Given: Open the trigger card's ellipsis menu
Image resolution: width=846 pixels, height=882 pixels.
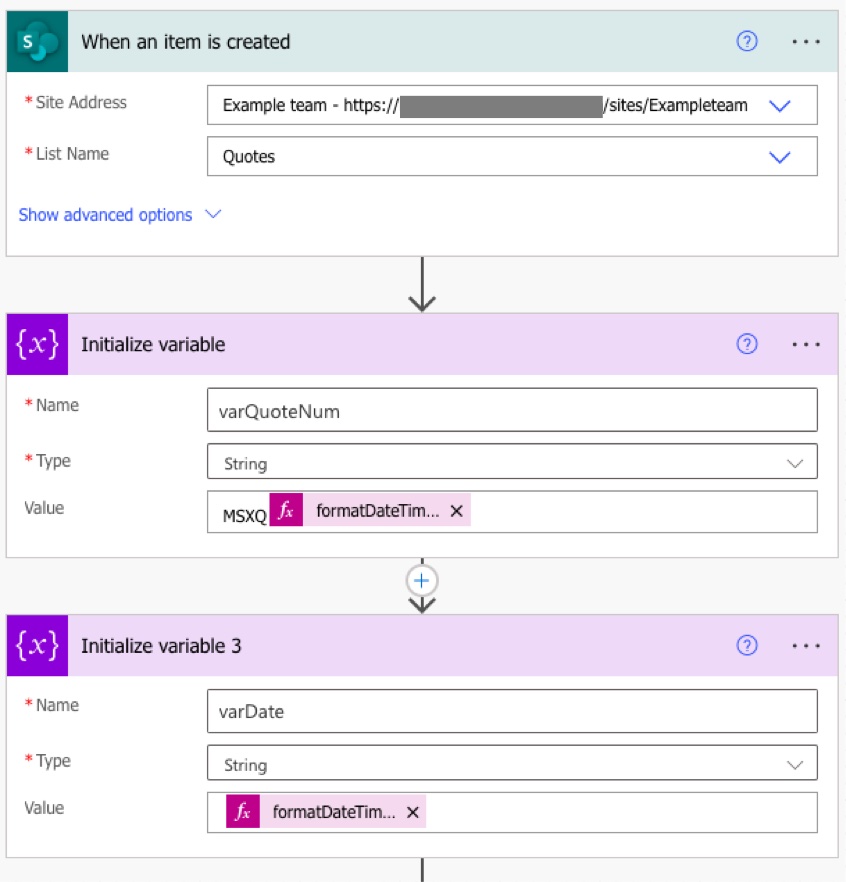Looking at the screenshot, I should pyautogui.click(x=806, y=42).
